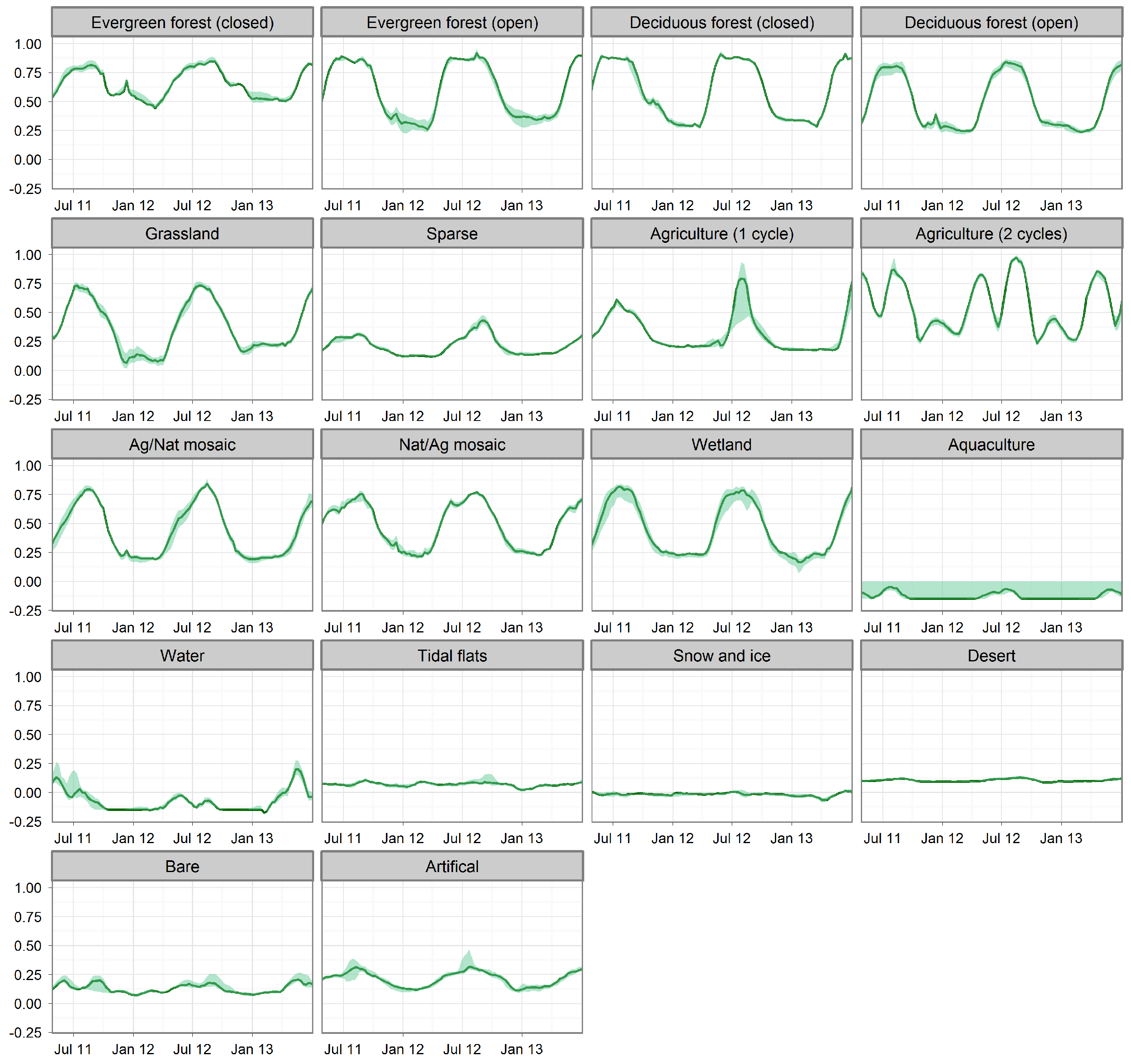Select the Sparse panel title strip
Screen dimensions: 1131x1064
(x=452, y=234)
